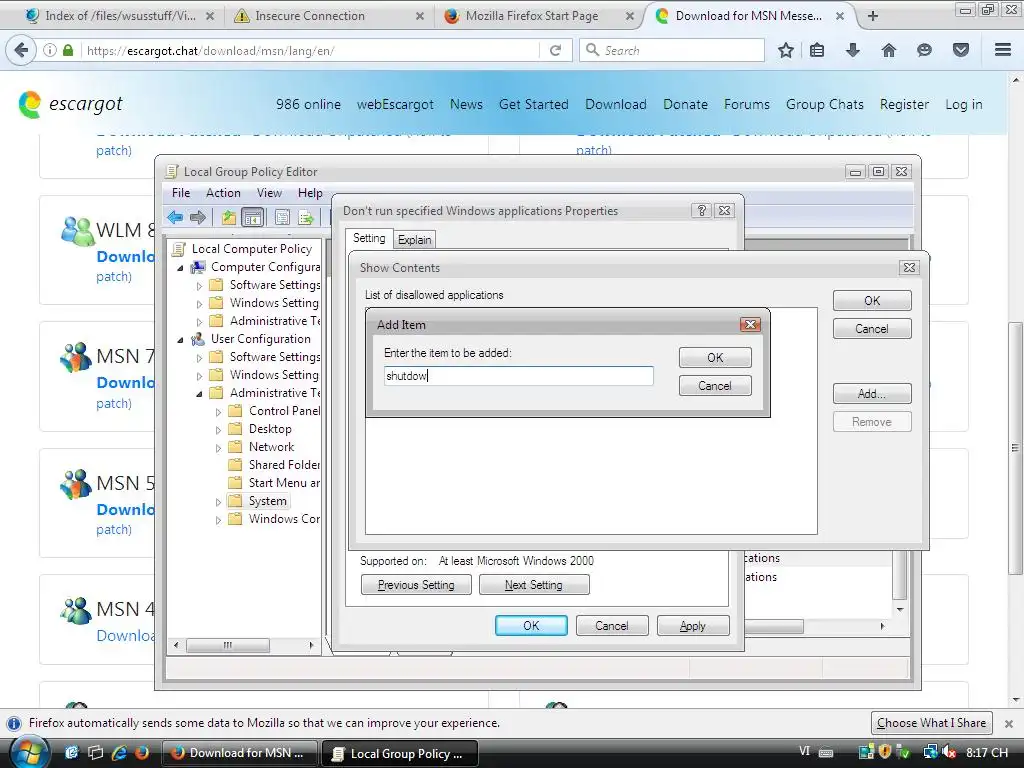1024x768 pixels.
Task: Expand Software Settings under Computer Configuration
Action: click(x=199, y=285)
